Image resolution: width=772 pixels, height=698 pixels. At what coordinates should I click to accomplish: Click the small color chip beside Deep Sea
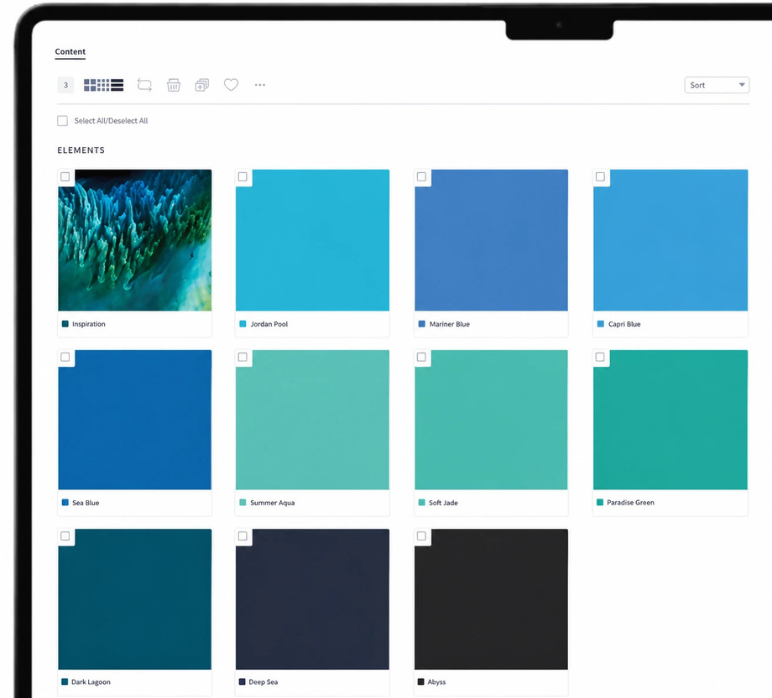pyautogui.click(x=242, y=682)
